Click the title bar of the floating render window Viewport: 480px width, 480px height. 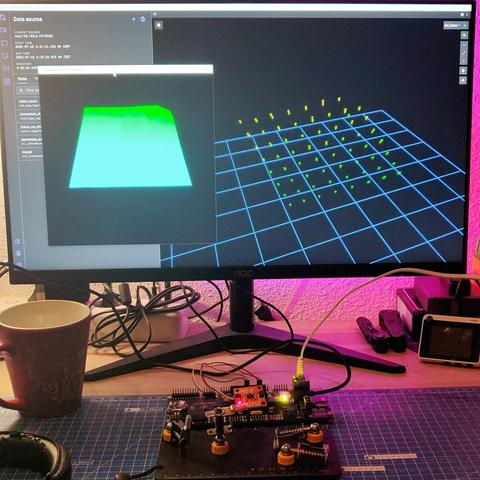tap(126, 70)
